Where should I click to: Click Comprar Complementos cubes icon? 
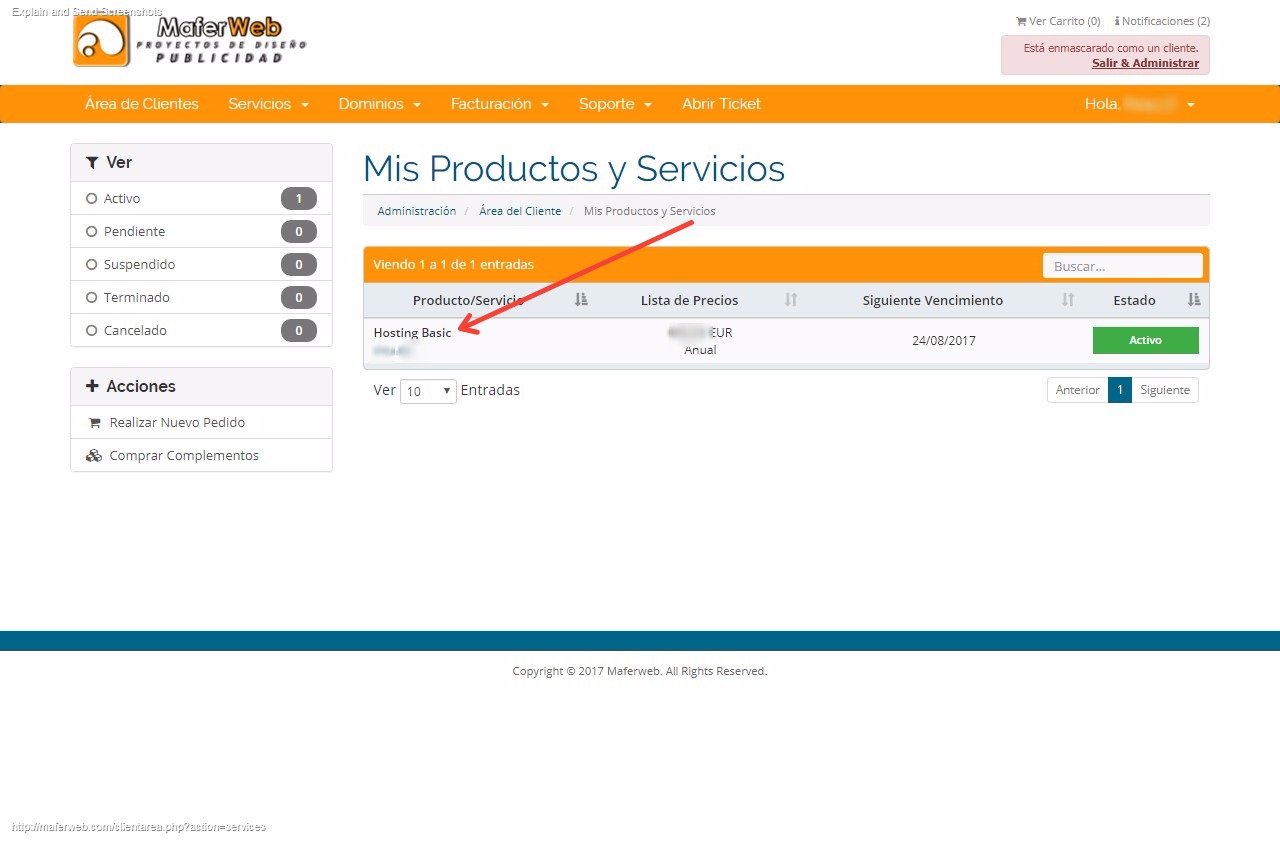(94, 456)
